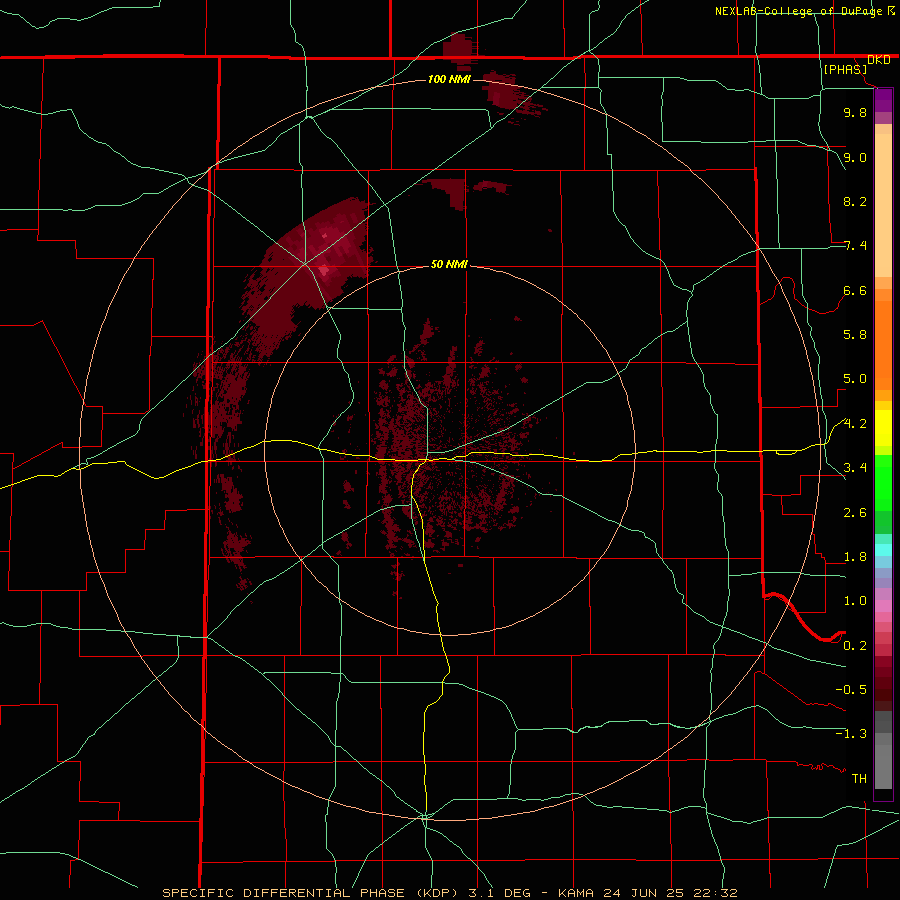This screenshot has width=900, height=900.
Task: Click the pink swatch on the color bar
Action: click(x=883, y=606)
